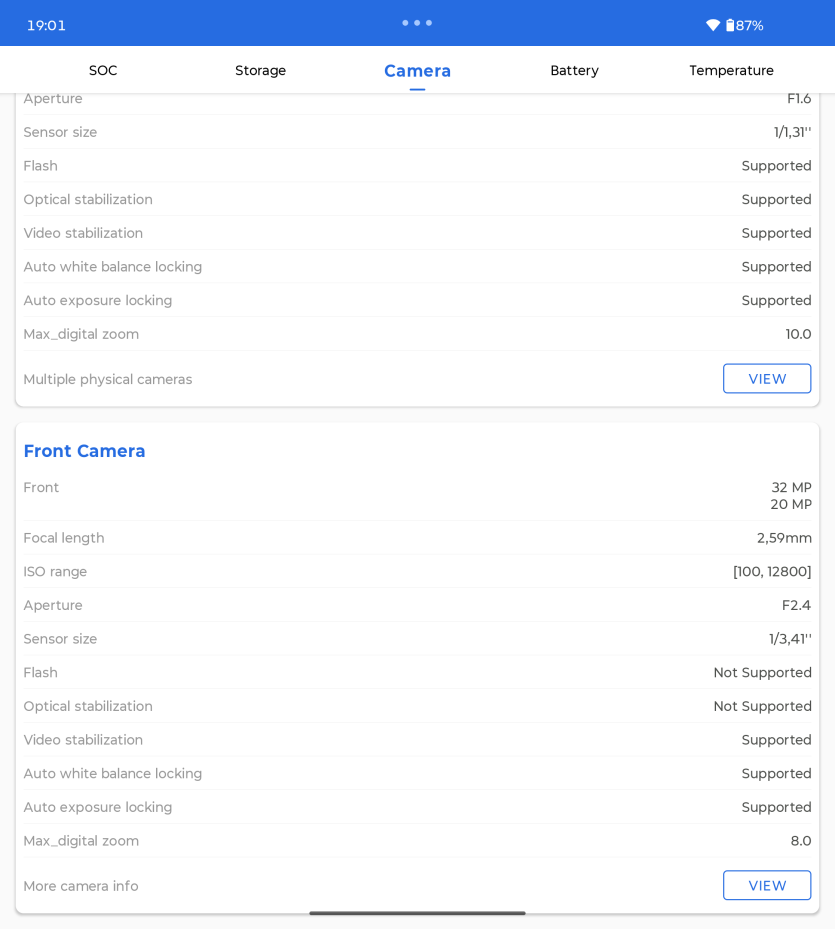Tap the 32 MP front resolution
This screenshot has width=835, height=929.
791,487
